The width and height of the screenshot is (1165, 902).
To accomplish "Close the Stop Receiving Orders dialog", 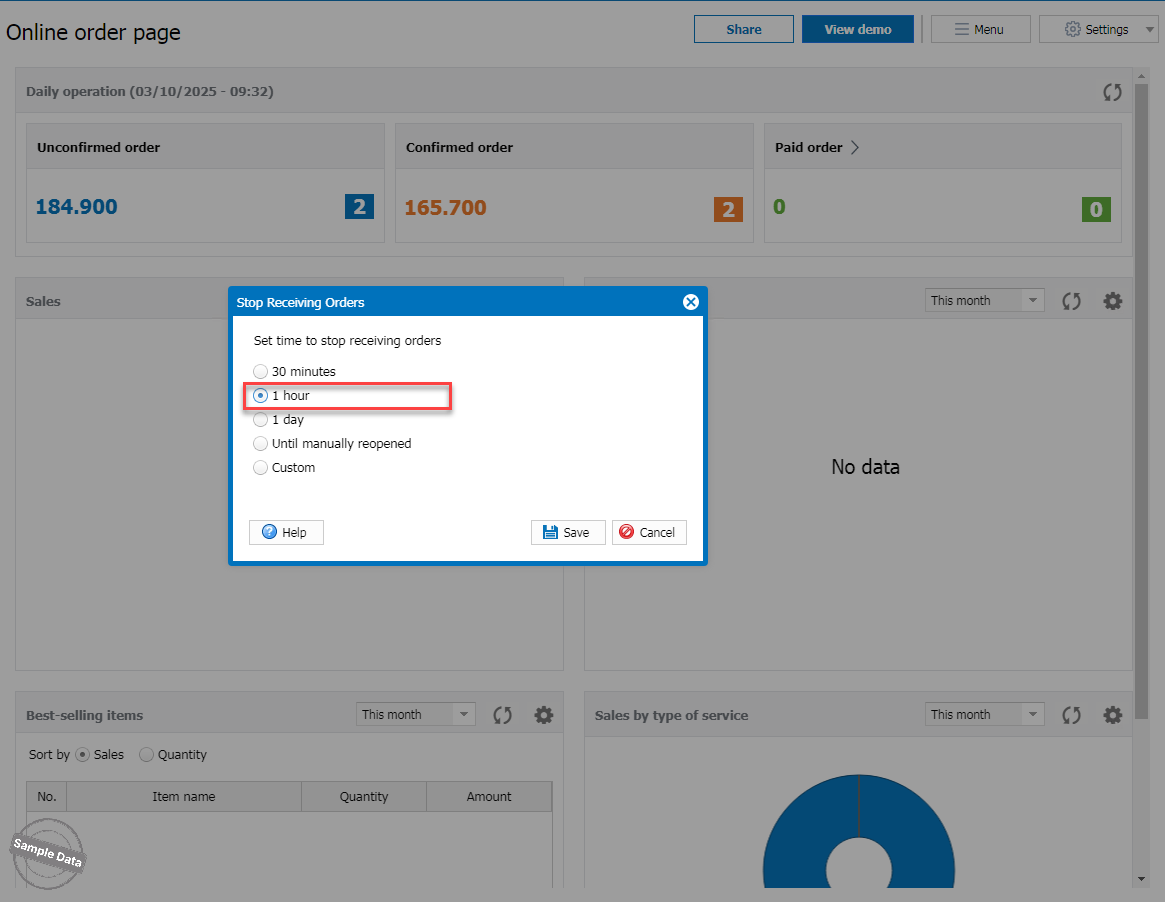I will click(690, 302).
